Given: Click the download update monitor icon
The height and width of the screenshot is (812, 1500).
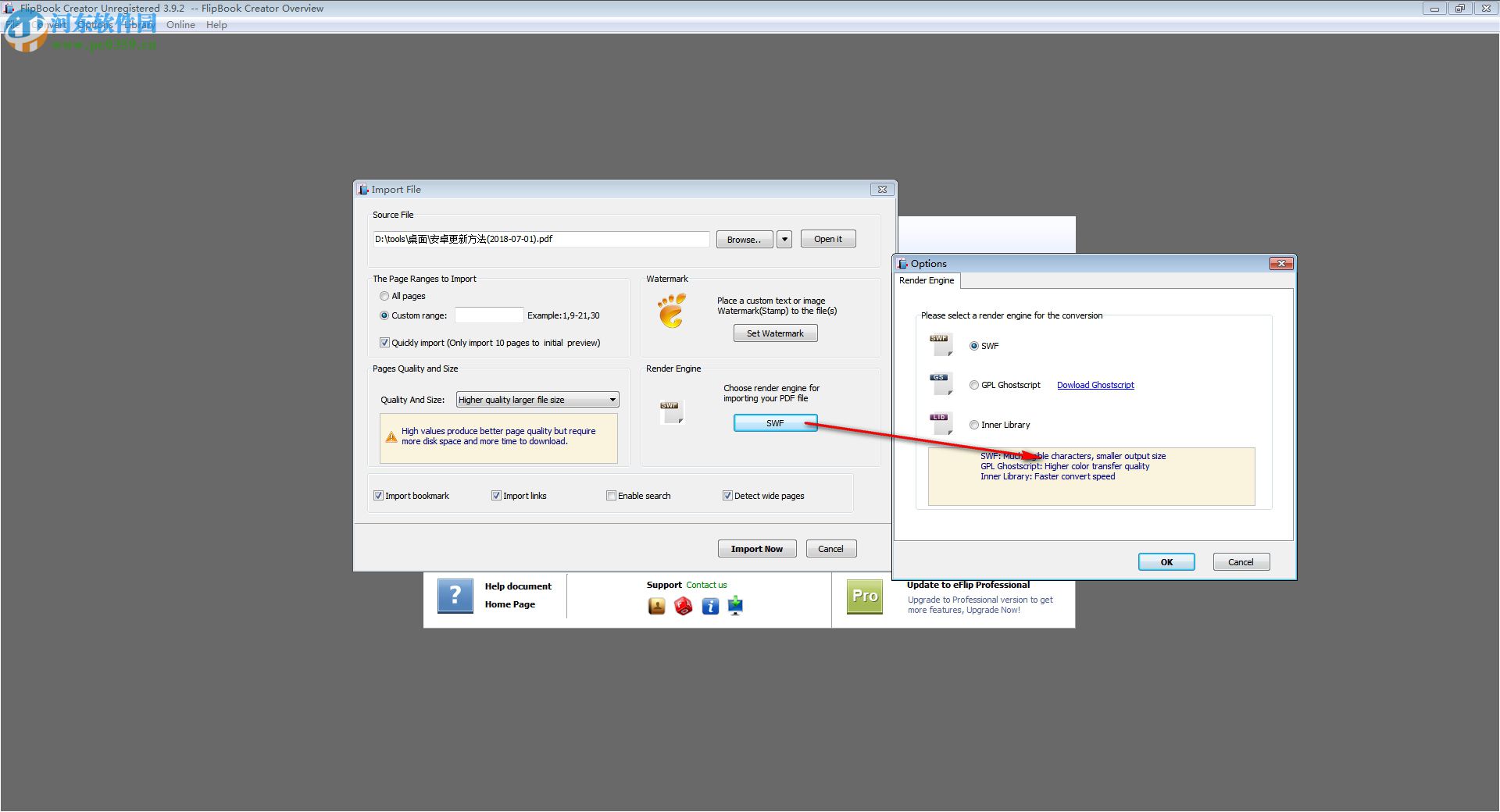Looking at the screenshot, I should (x=736, y=606).
